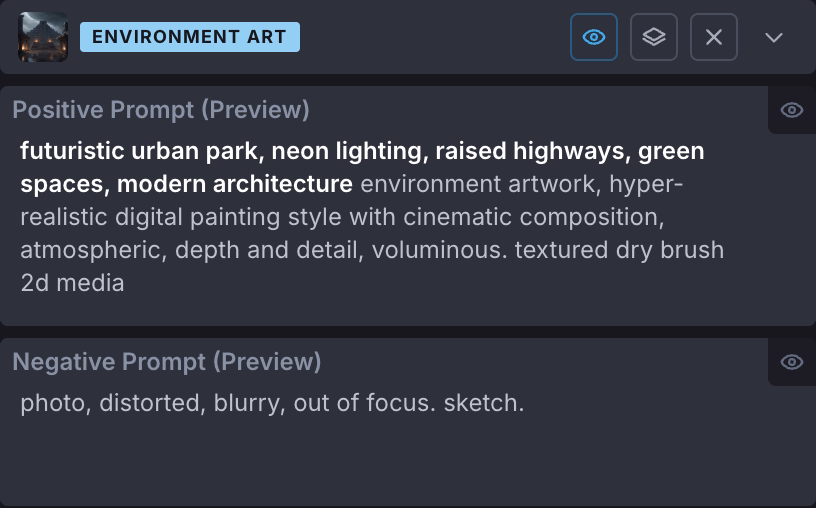The width and height of the screenshot is (816, 508).
Task: Click the Environment Art style thumbnail
Action: (x=43, y=37)
